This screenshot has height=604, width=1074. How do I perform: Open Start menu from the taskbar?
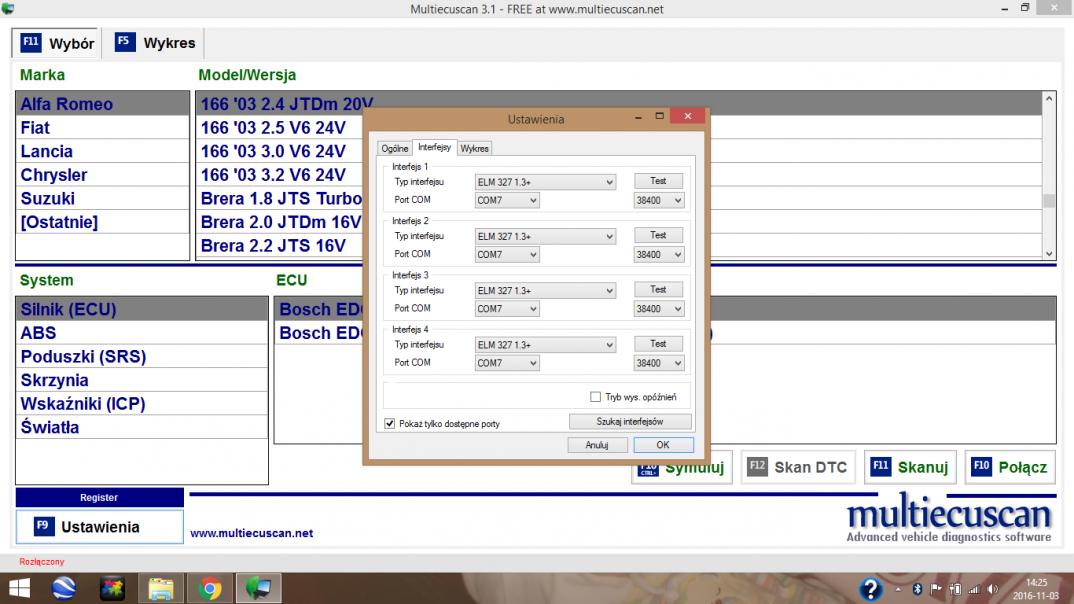(x=19, y=588)
